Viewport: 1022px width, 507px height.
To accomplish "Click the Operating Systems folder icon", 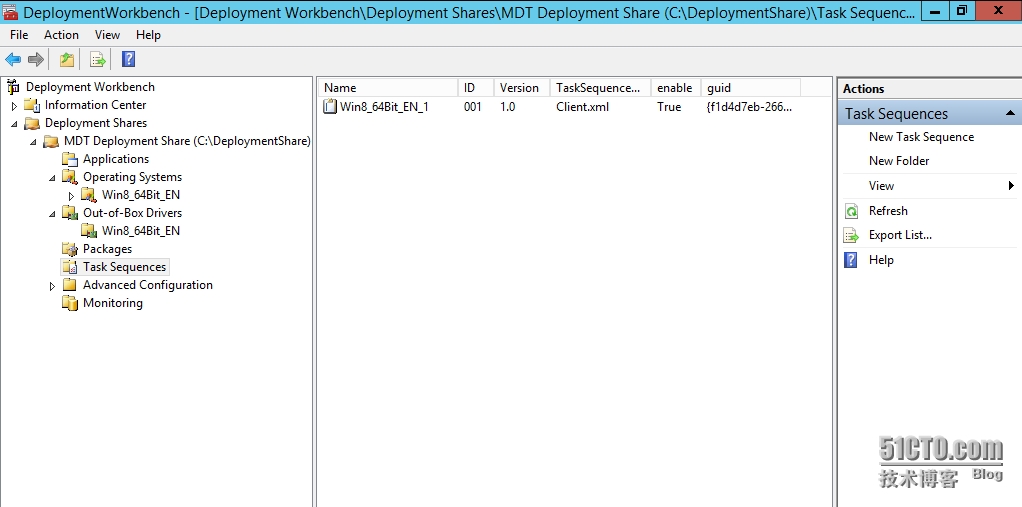I will pos(70,177).
